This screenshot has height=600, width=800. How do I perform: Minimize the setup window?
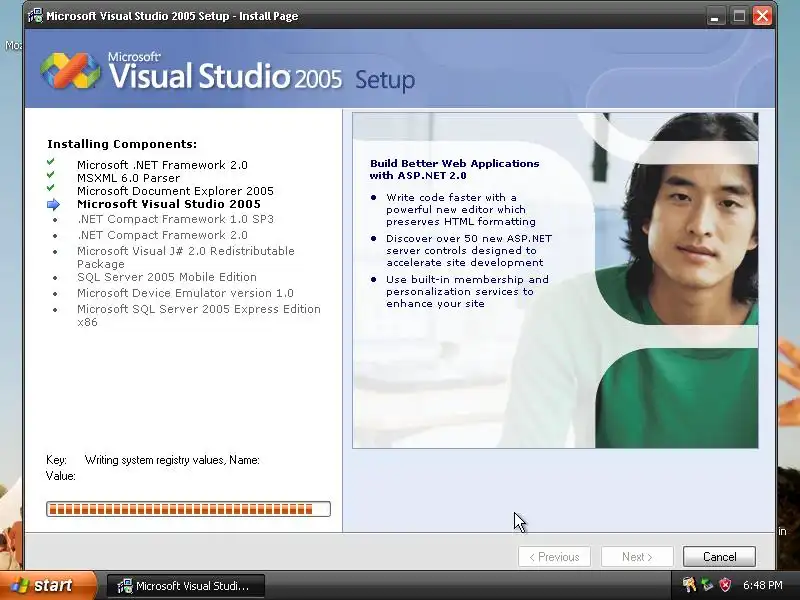pyautogui.click(x=715, y=16)
